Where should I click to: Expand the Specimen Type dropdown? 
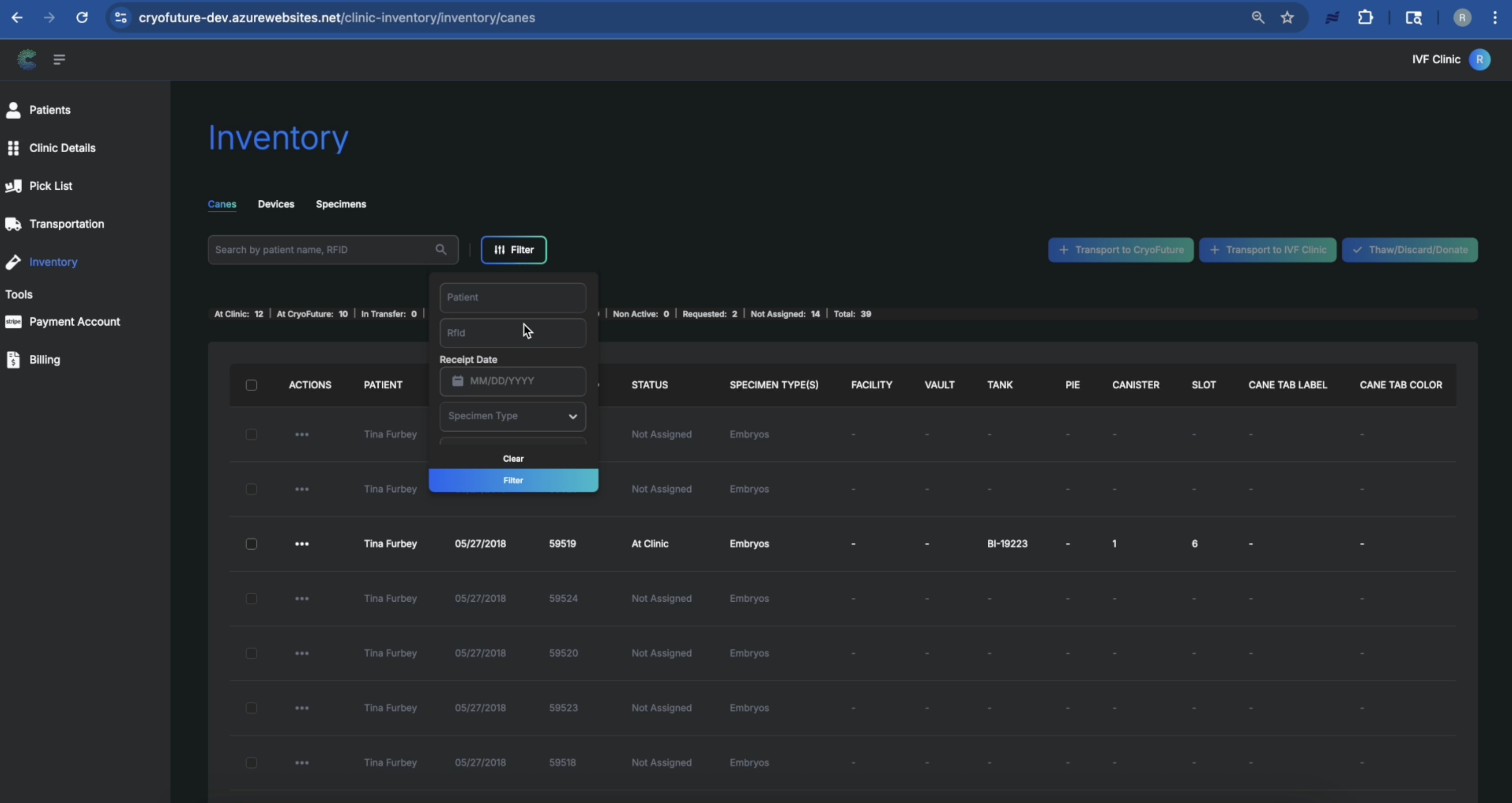click(512, 417)
